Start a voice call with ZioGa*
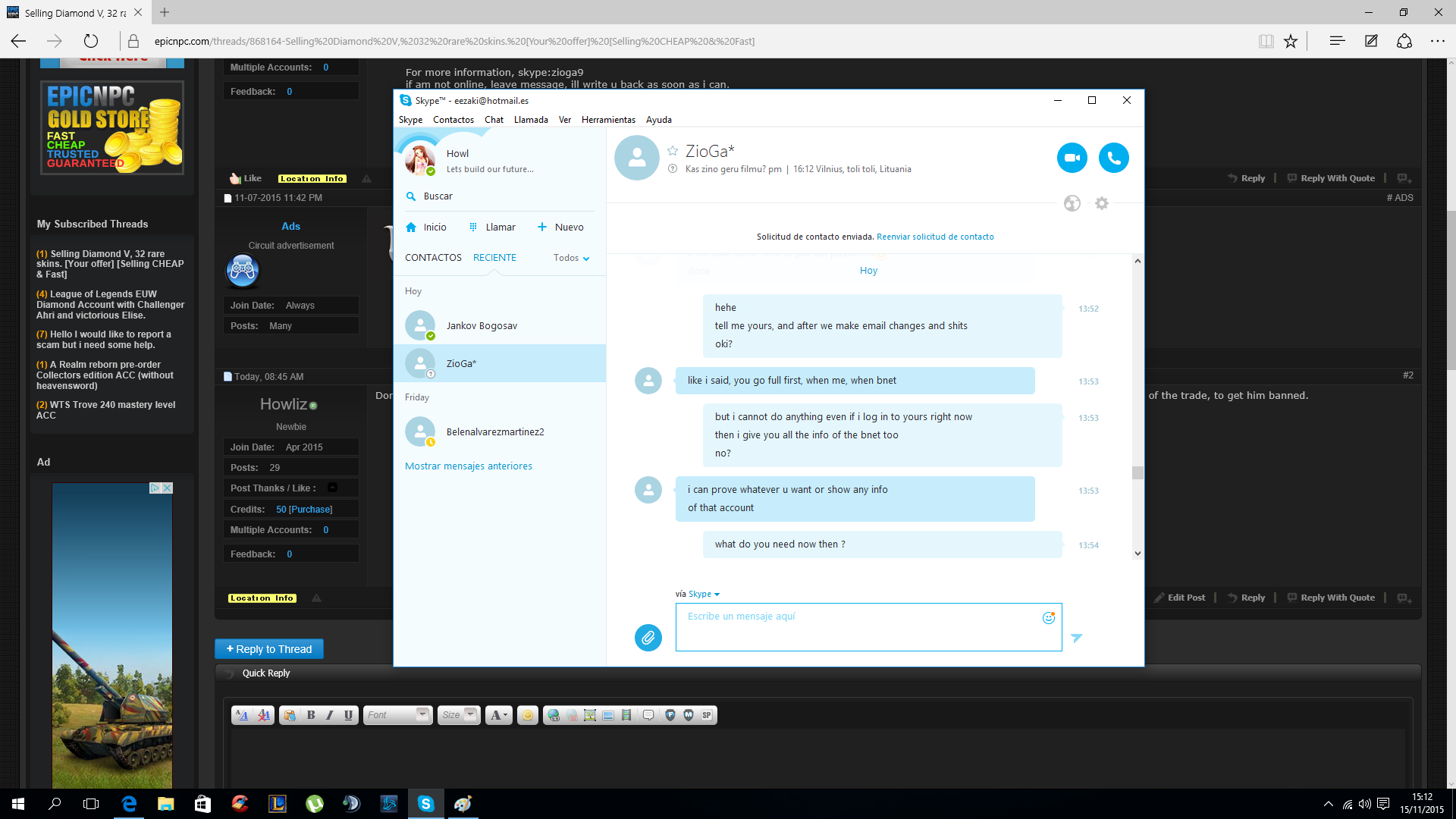1456x819 pixels. click(1113, 158)
